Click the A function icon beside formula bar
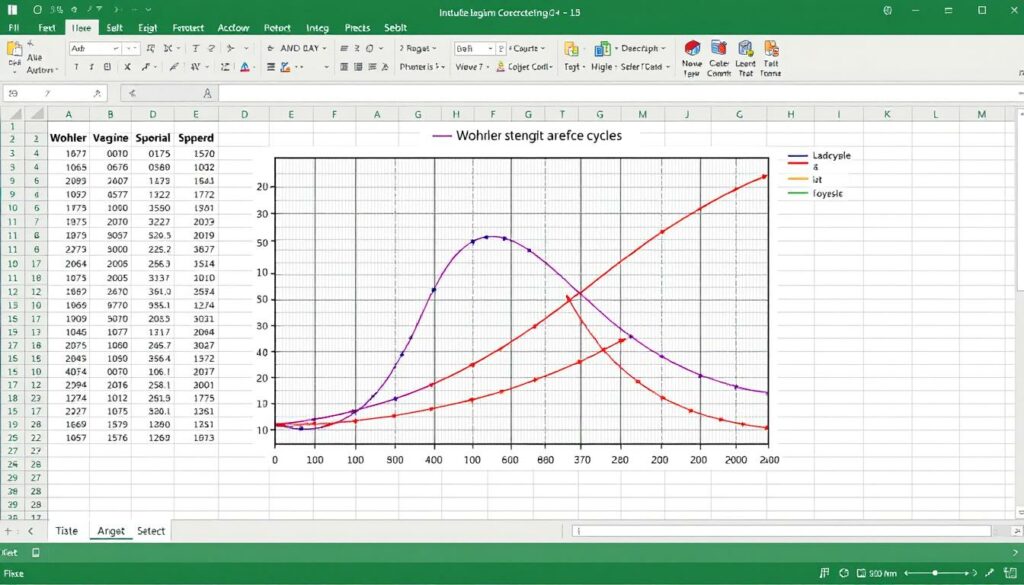The image size is (1024, 585). [208, 93]
